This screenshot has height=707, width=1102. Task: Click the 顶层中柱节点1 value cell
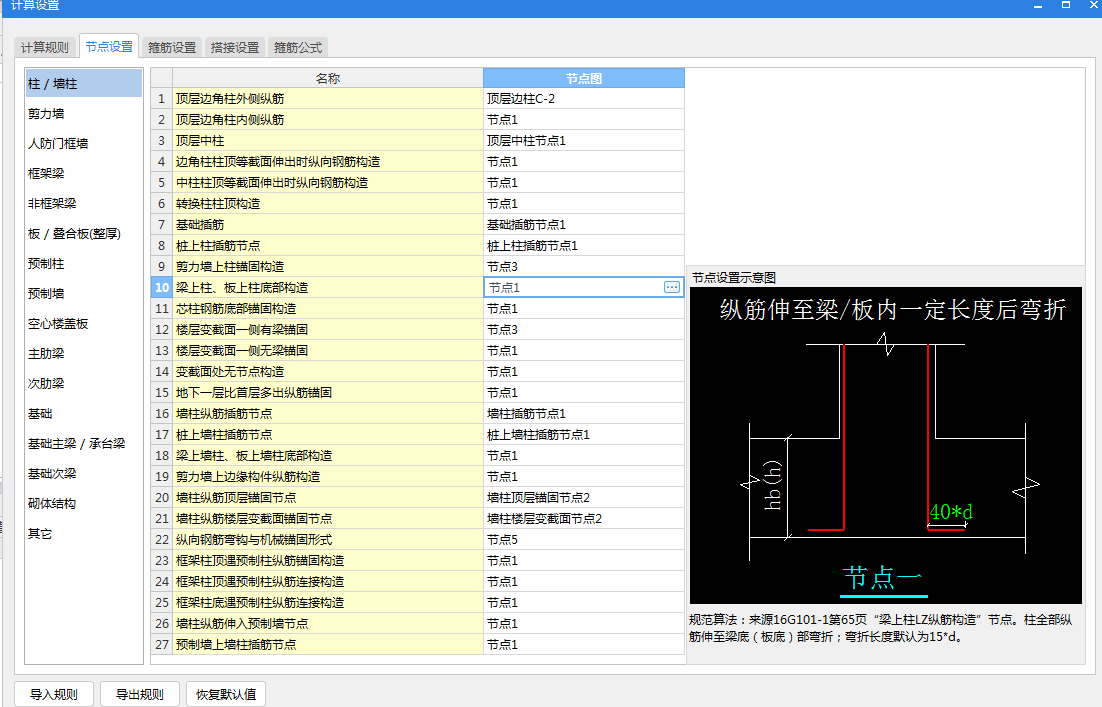click(584, 141)
